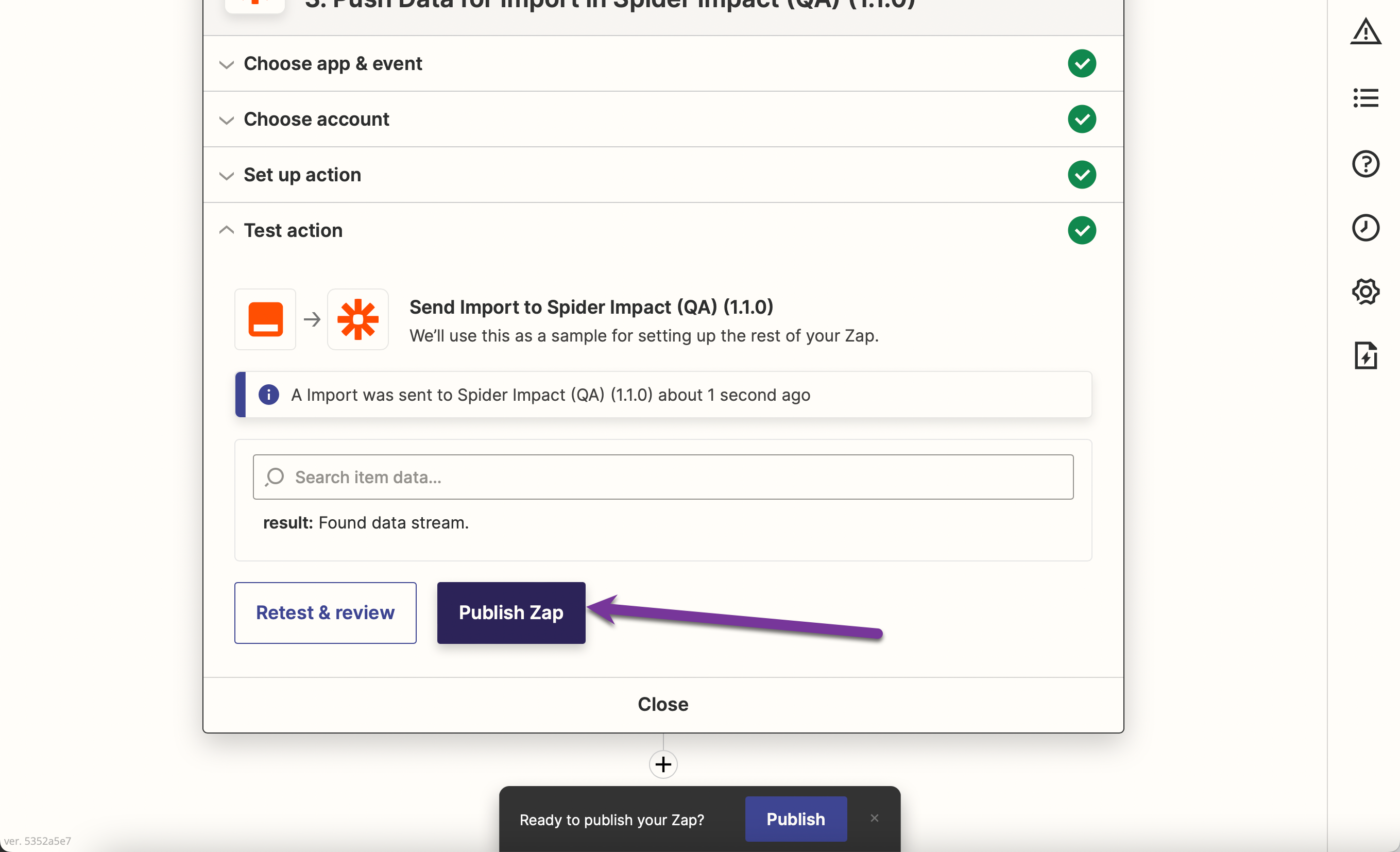
Task: Click the 'Set up action' label
Action: (x=302, y=175)
